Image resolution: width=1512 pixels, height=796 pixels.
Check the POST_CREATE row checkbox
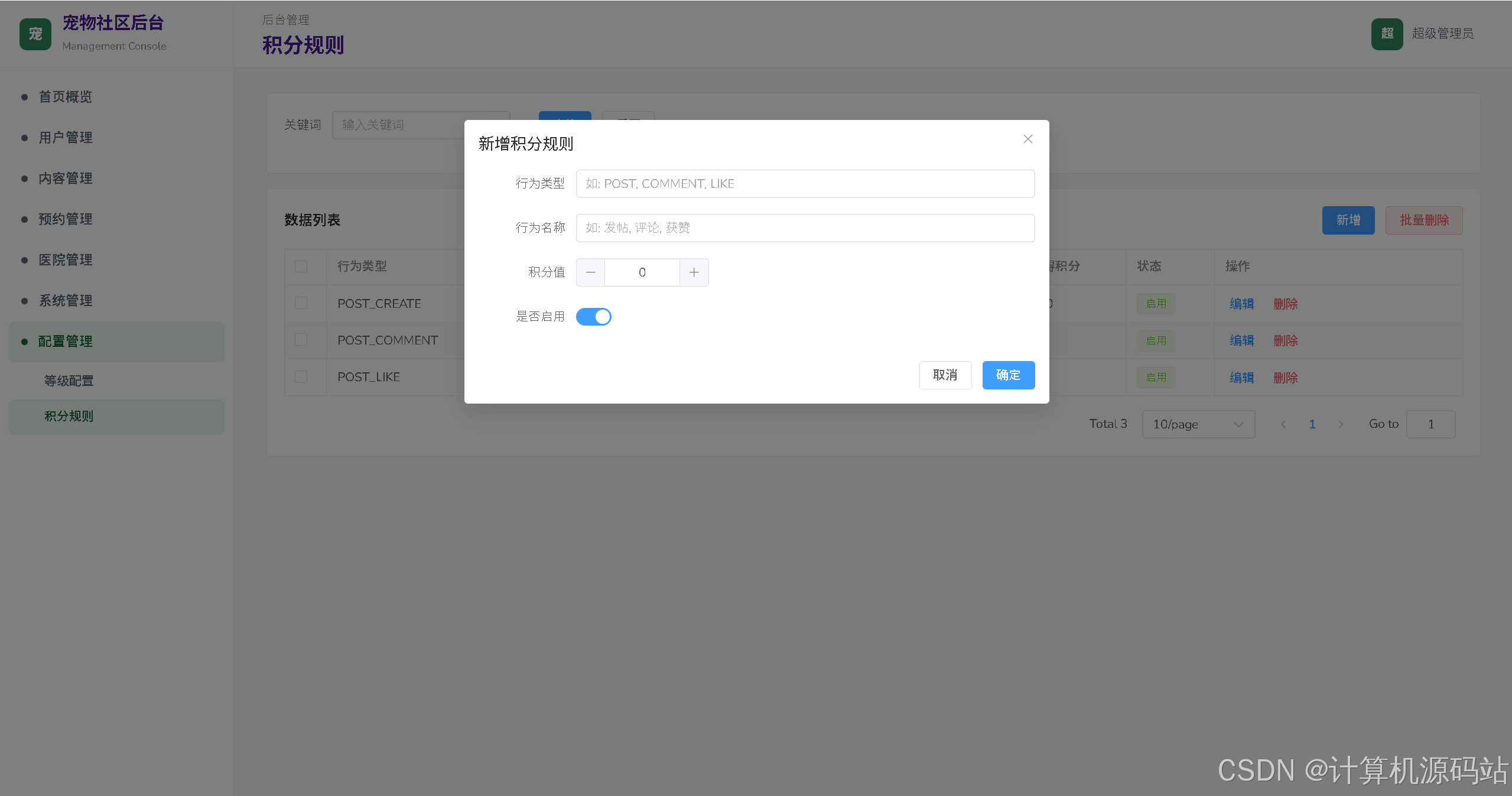click(301, 303)
